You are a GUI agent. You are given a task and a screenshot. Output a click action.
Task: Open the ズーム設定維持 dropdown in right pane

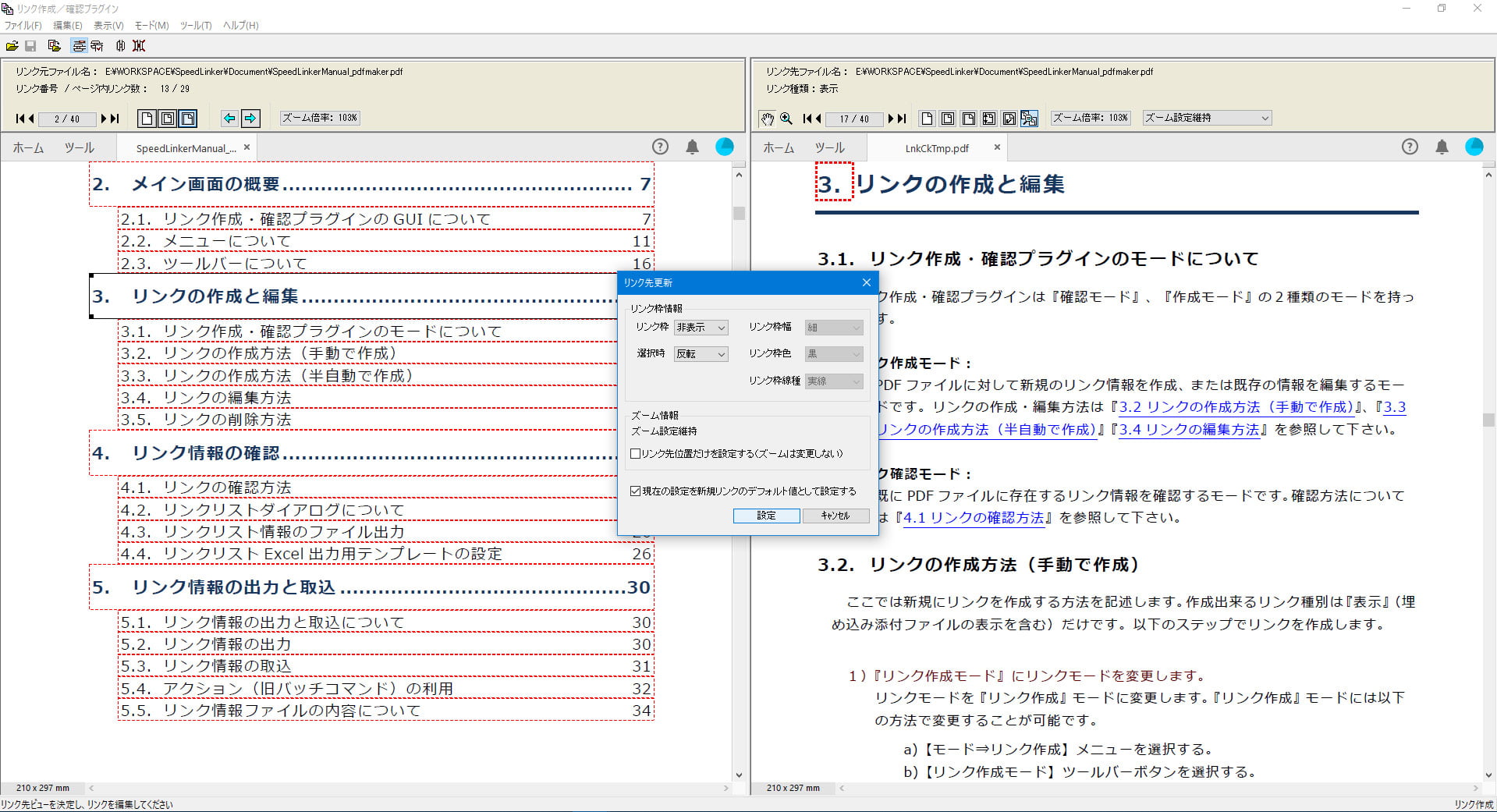(x=1207, y=118)
